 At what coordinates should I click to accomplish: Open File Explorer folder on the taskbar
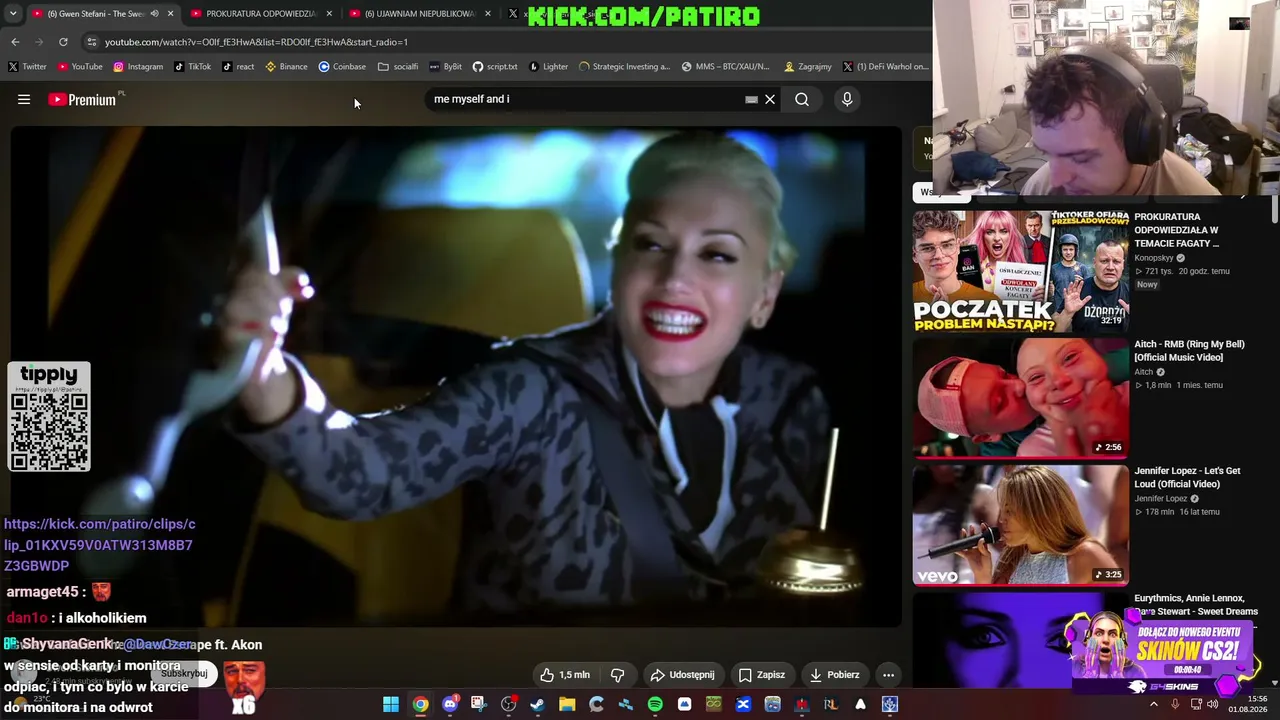point(567,704)
